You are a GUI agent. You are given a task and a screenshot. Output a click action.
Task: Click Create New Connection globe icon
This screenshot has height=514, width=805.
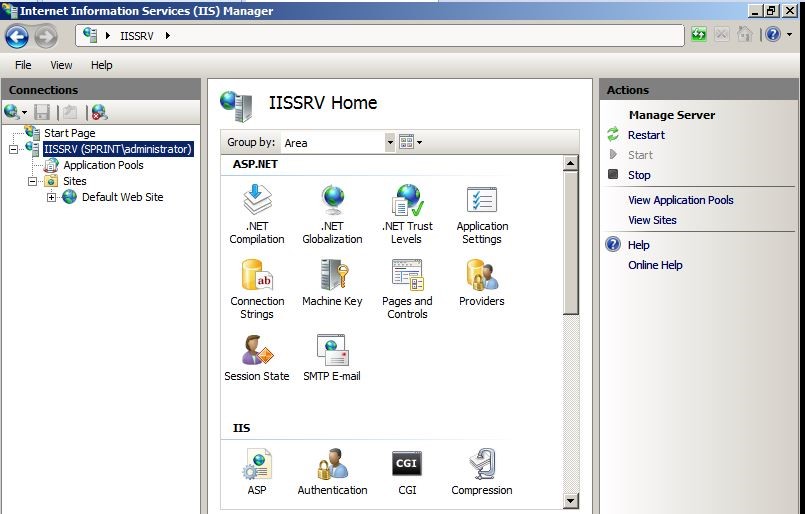pos(11,111)
